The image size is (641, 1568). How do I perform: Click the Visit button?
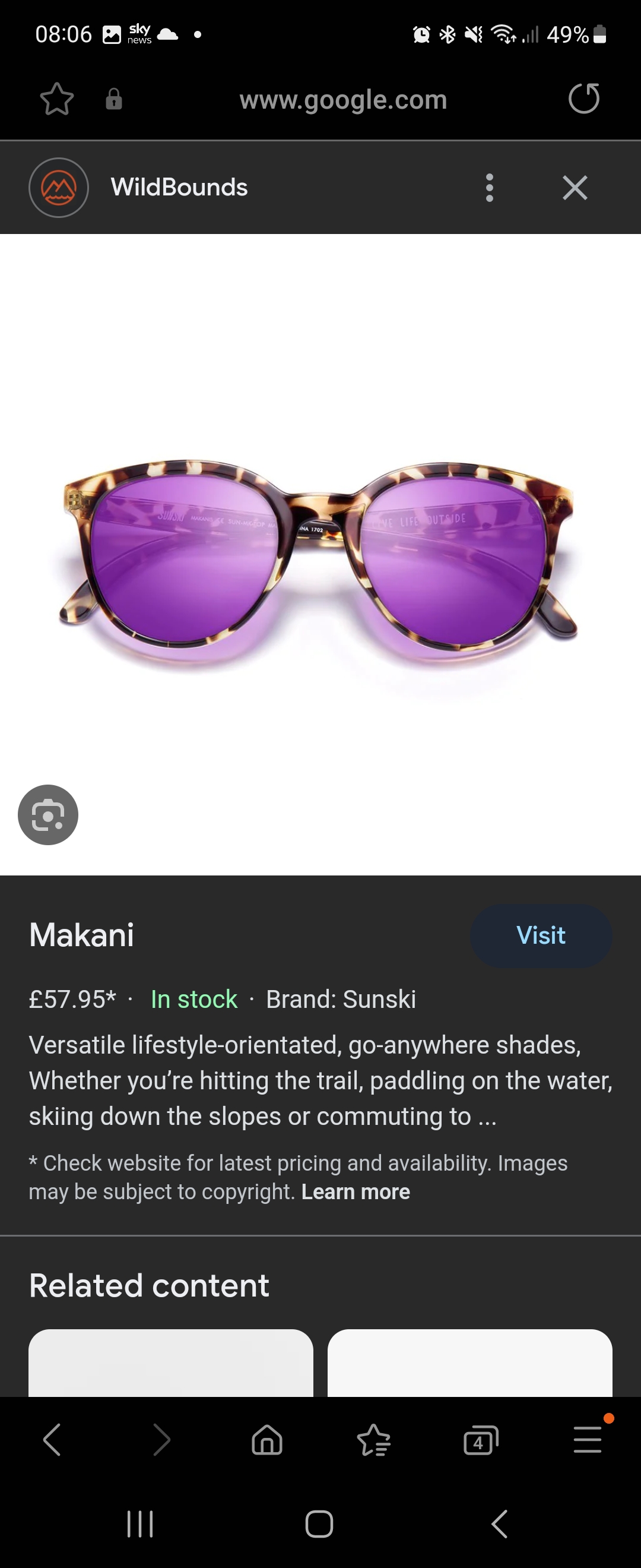coord(541,935)
